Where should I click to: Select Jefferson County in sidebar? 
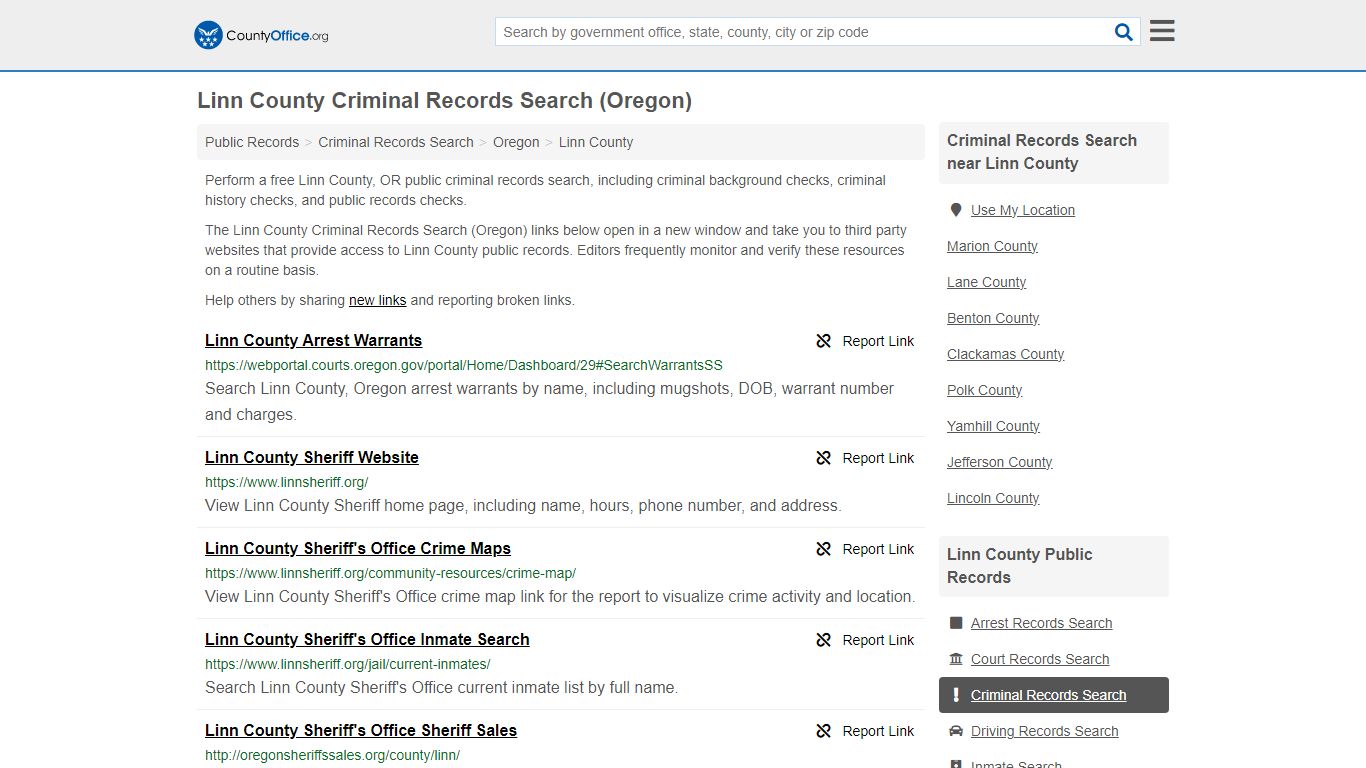pyautogui.click(x=999, y=462)
